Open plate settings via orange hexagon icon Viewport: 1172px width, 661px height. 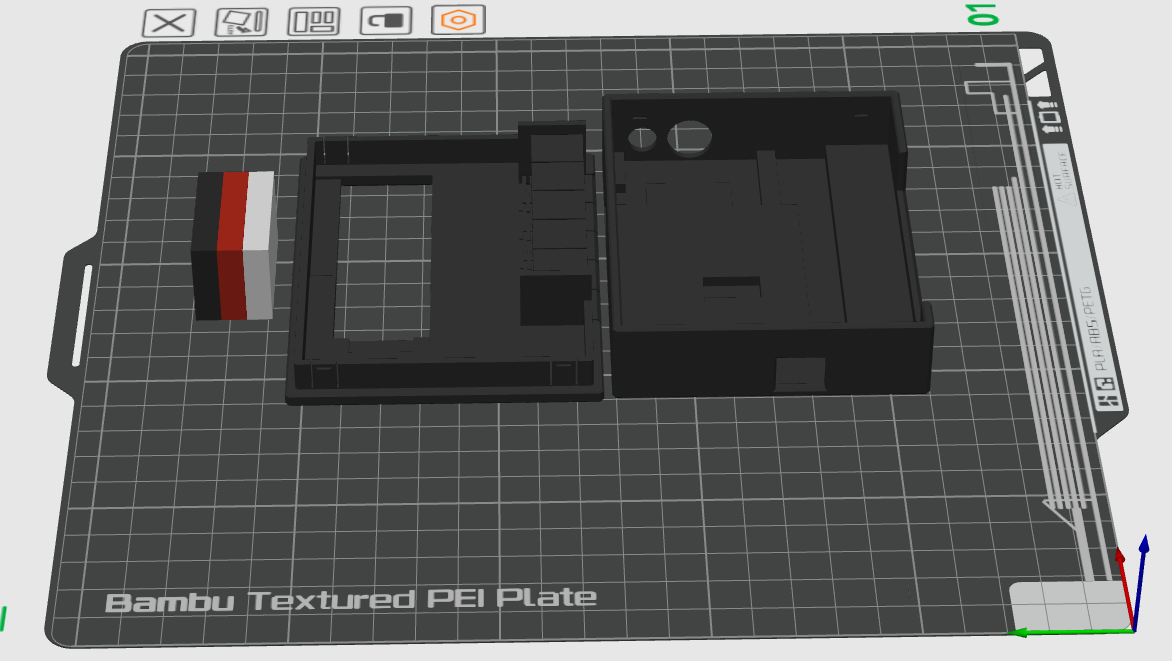coord(459,20)
